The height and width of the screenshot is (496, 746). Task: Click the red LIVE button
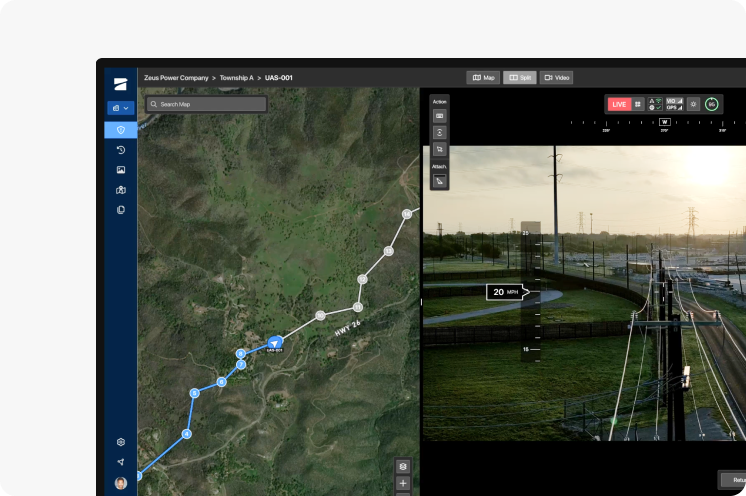click(619, 104)
